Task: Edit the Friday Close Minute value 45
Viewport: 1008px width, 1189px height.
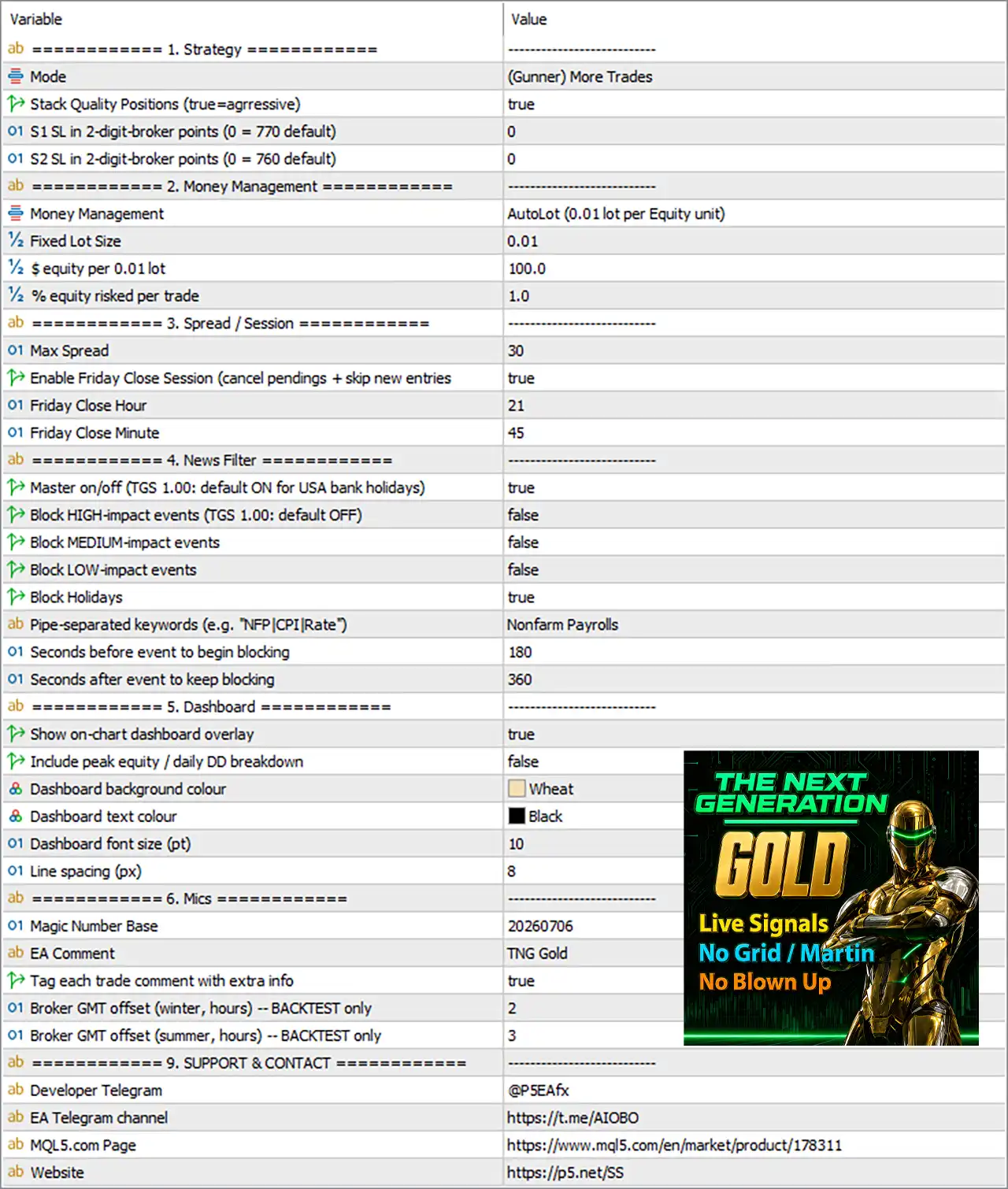Action: point(516,433)
